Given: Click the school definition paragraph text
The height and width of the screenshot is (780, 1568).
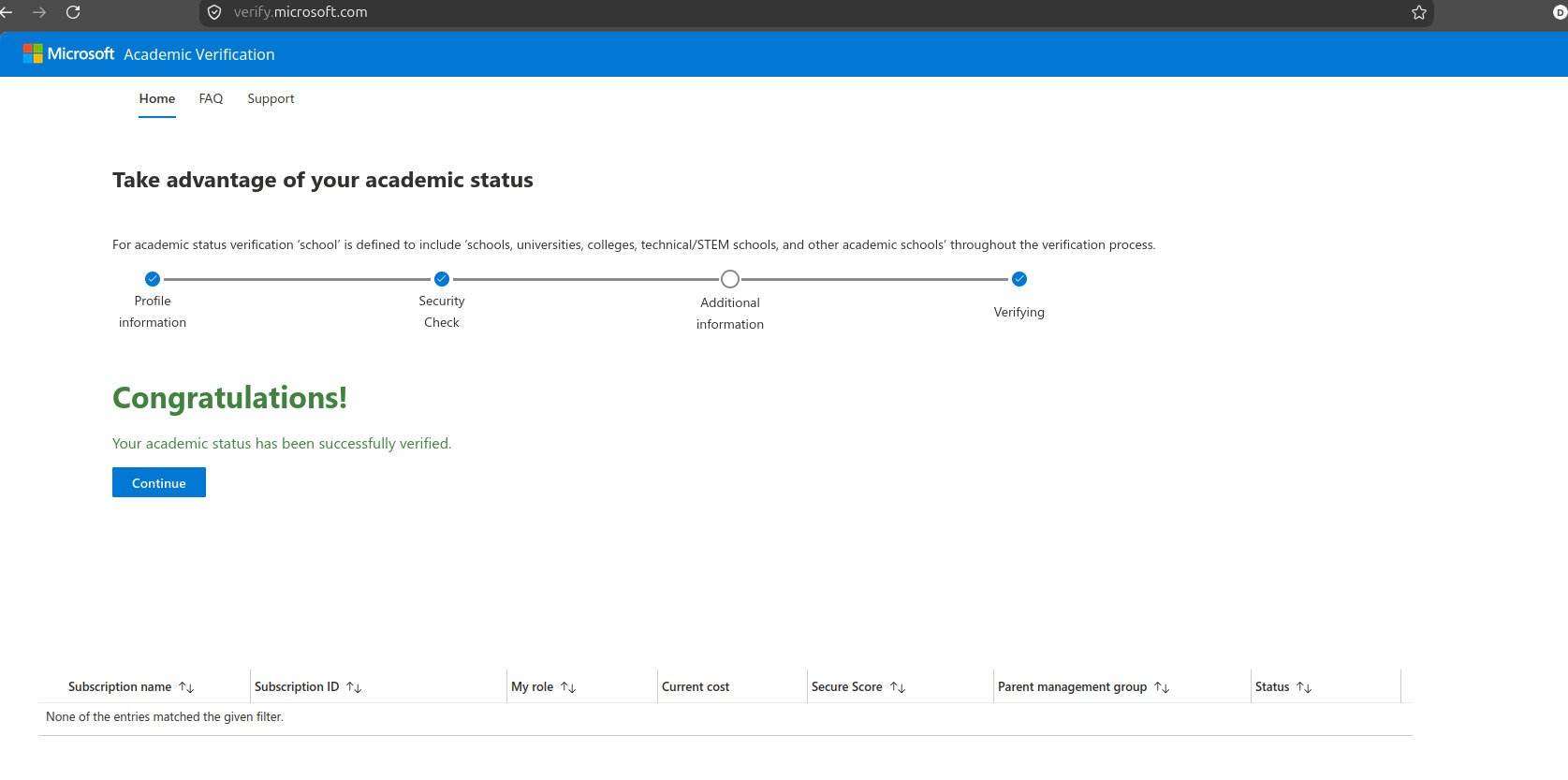Looking at the screenshot, I should coord(634,244).
